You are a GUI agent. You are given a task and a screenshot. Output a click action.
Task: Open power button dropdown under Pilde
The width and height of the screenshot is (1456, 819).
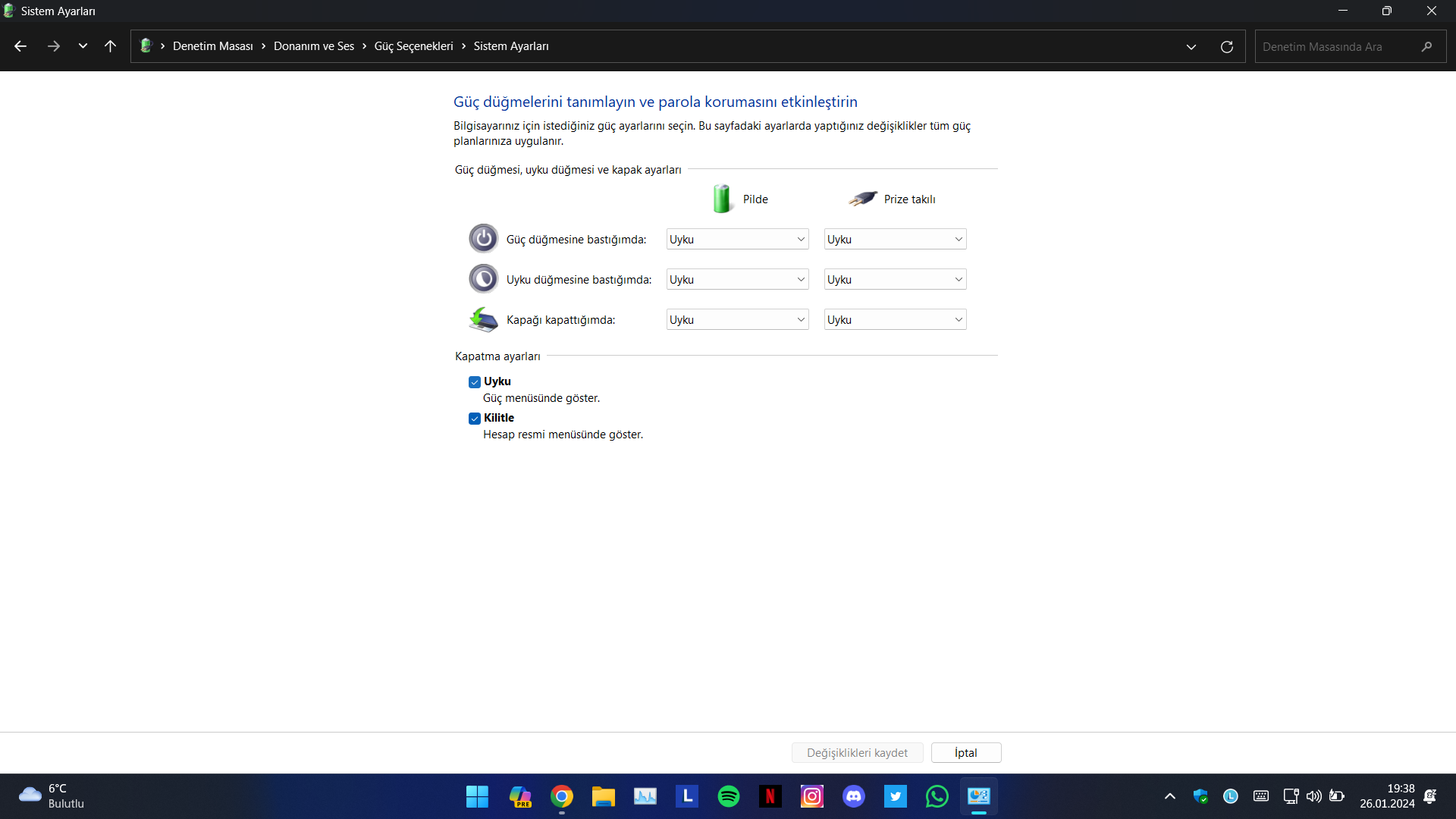pos(737,240)
